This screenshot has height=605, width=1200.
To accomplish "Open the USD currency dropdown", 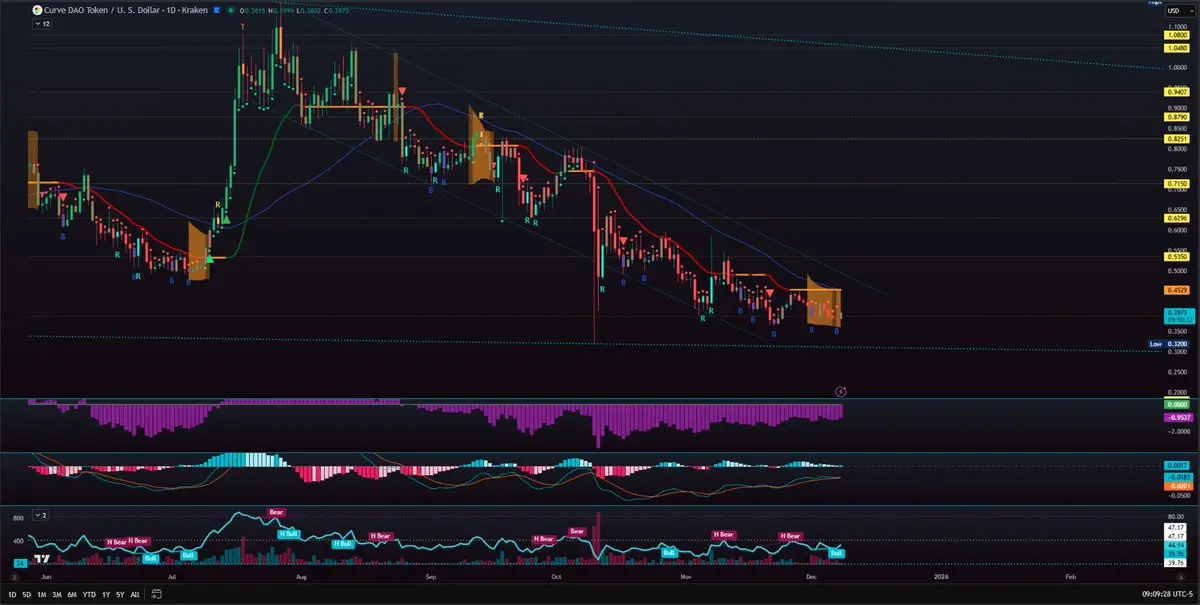I will pyautogui.click(x=1180, y=10).
